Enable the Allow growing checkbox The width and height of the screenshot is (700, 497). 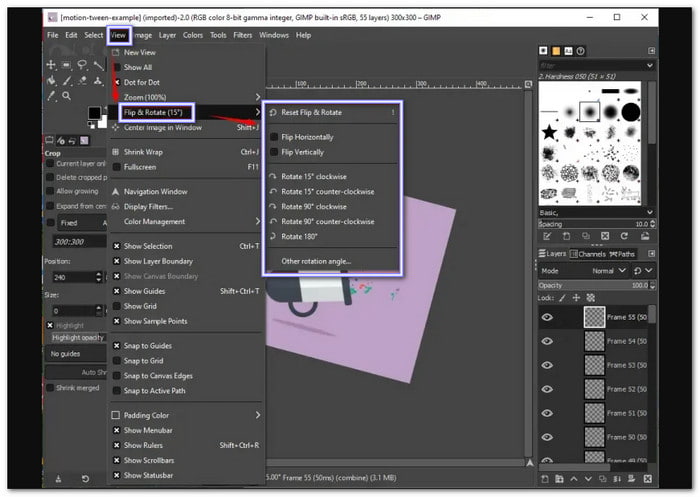point(50,191)
